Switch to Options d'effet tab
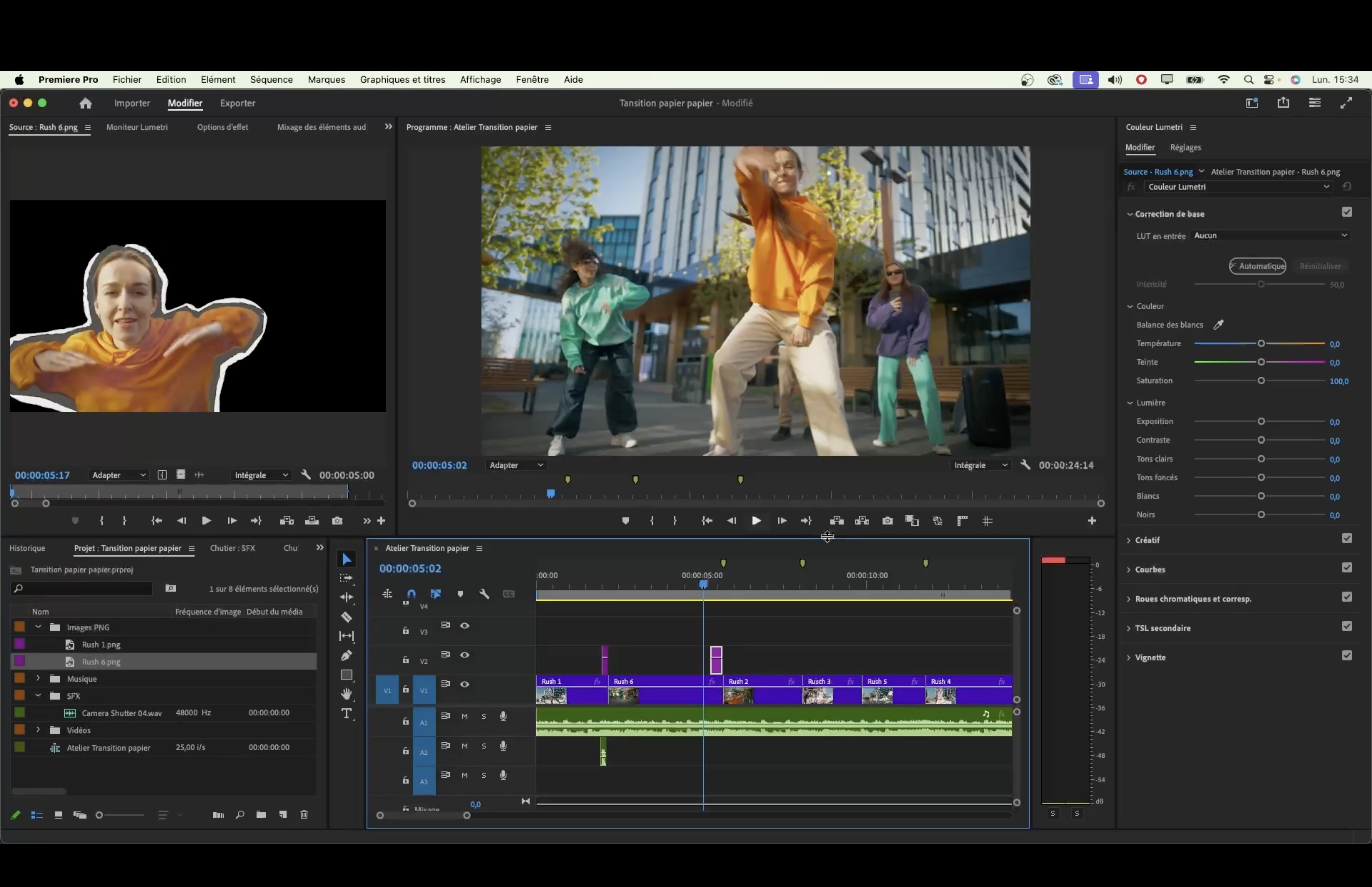This screenshot has height=887, width=1372. (222, 127)
